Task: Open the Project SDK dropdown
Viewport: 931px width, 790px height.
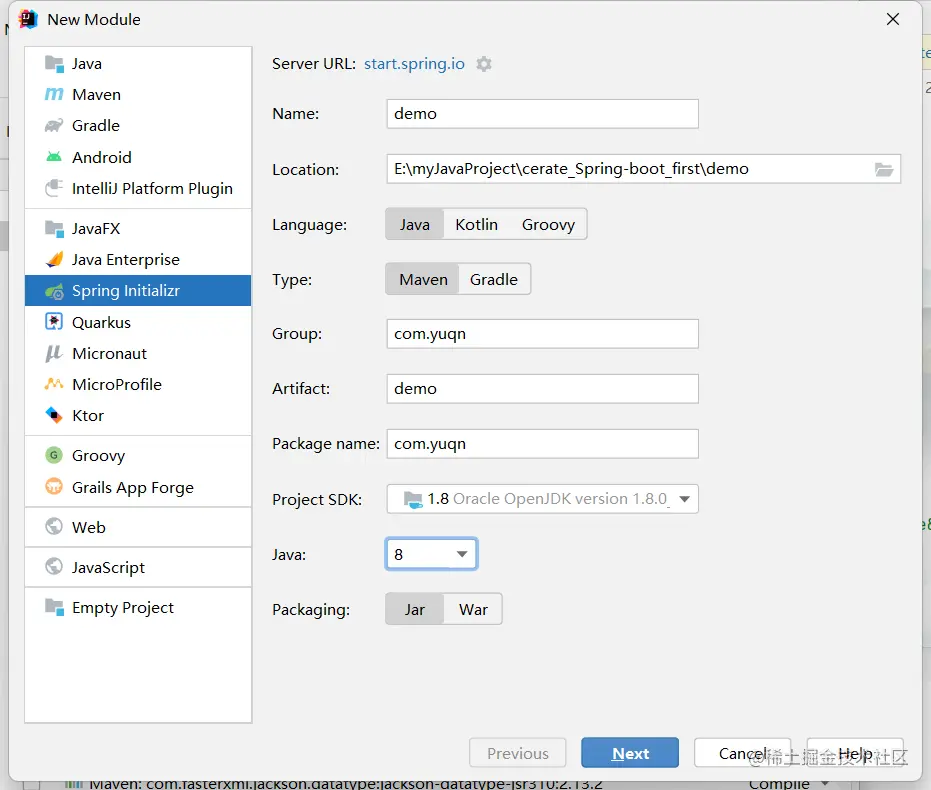Action: tap(685, 498)
